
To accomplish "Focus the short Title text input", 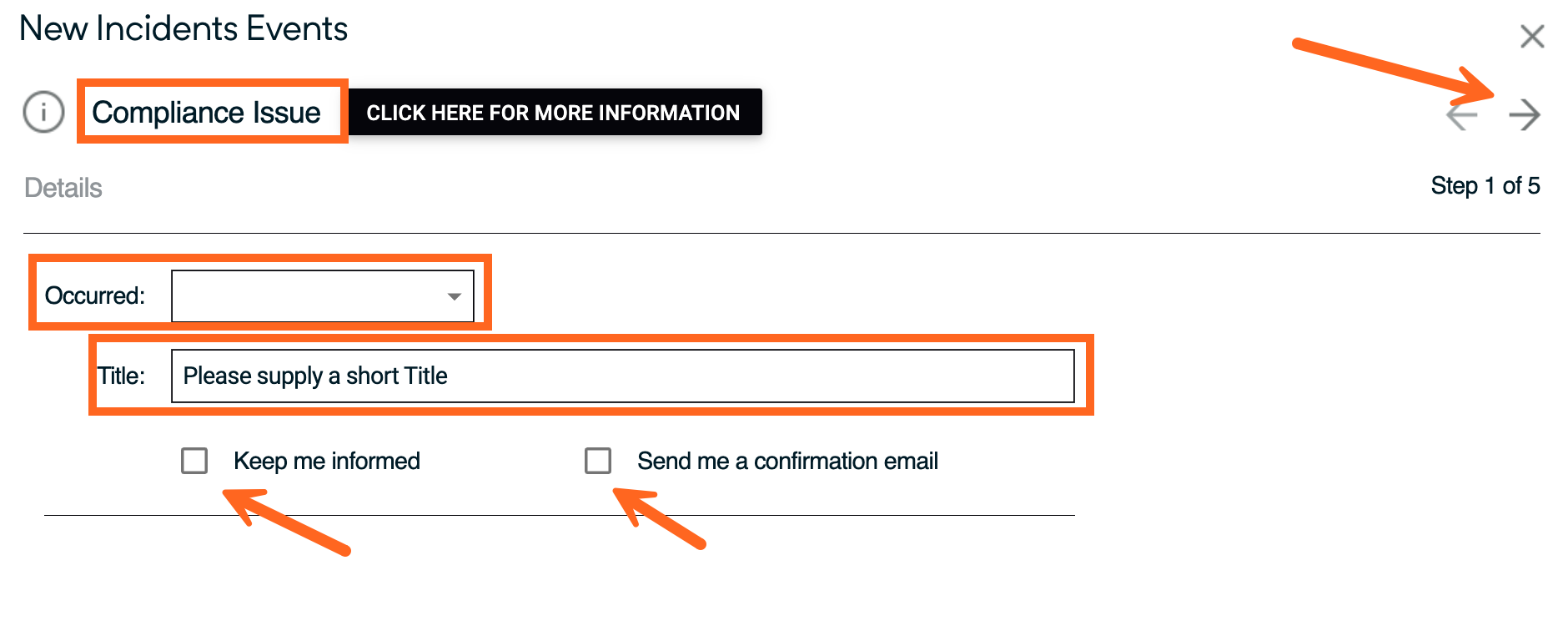I will pyautogui.click(x=622, y=376).
